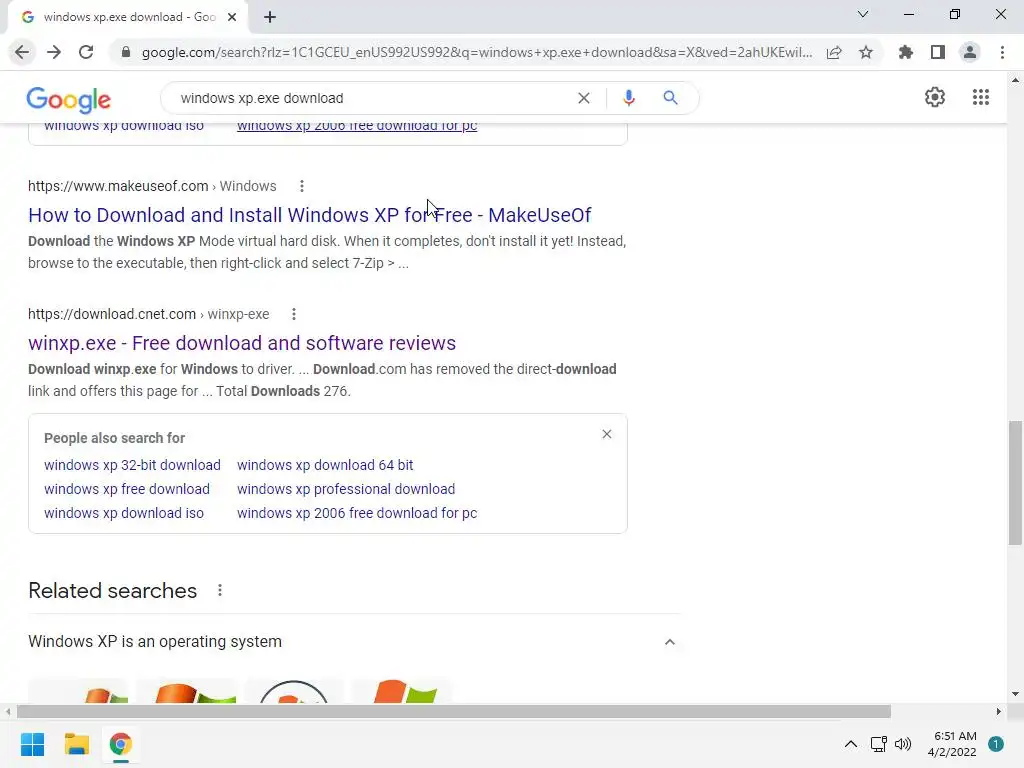
Task: Select the windows xp.exe download browser tab
Action: 128,18
